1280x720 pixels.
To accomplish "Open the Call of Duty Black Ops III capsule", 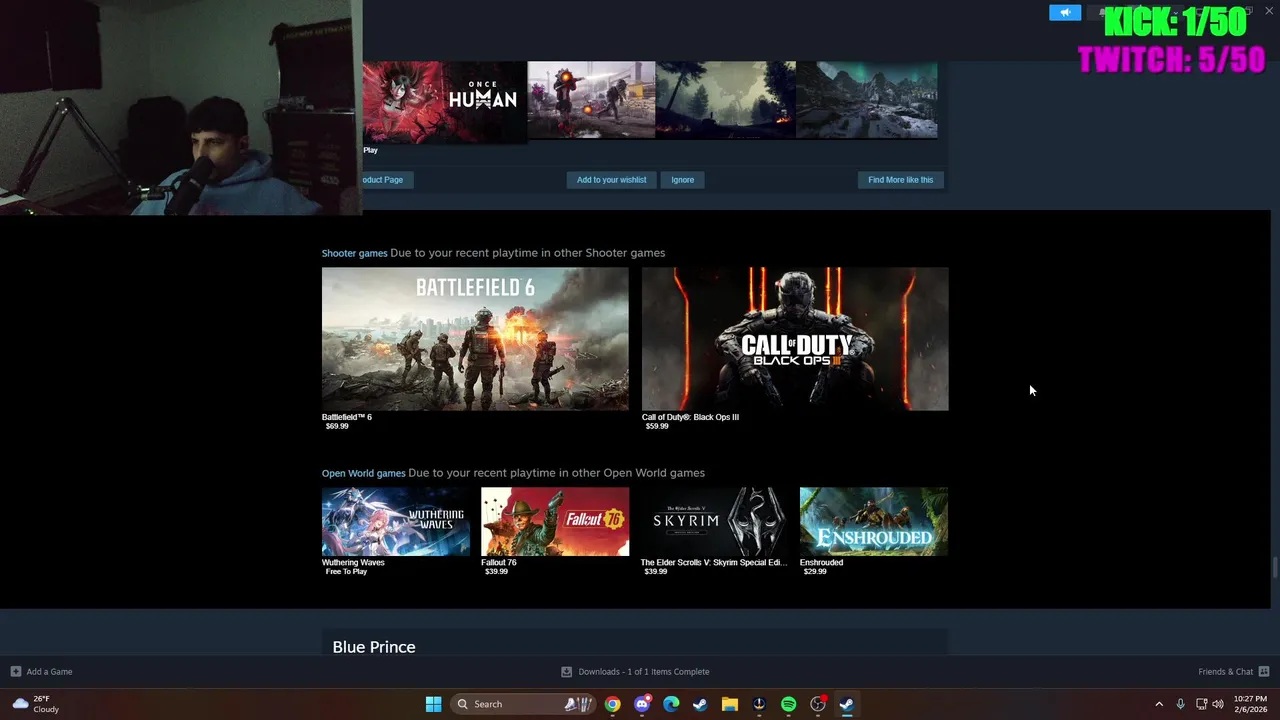I will 795,339.
